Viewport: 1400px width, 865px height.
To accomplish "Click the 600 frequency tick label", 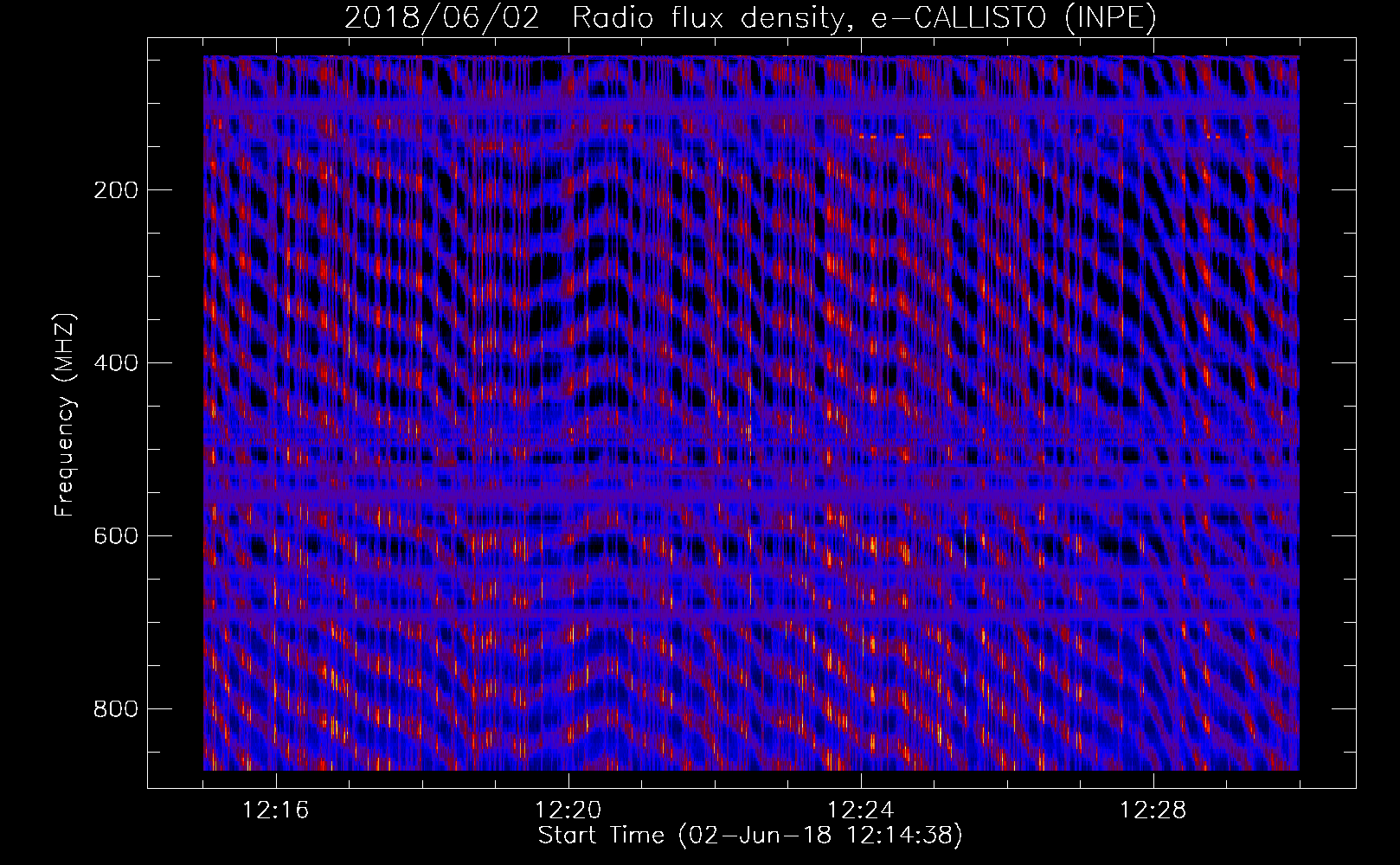I will point(115,536).
